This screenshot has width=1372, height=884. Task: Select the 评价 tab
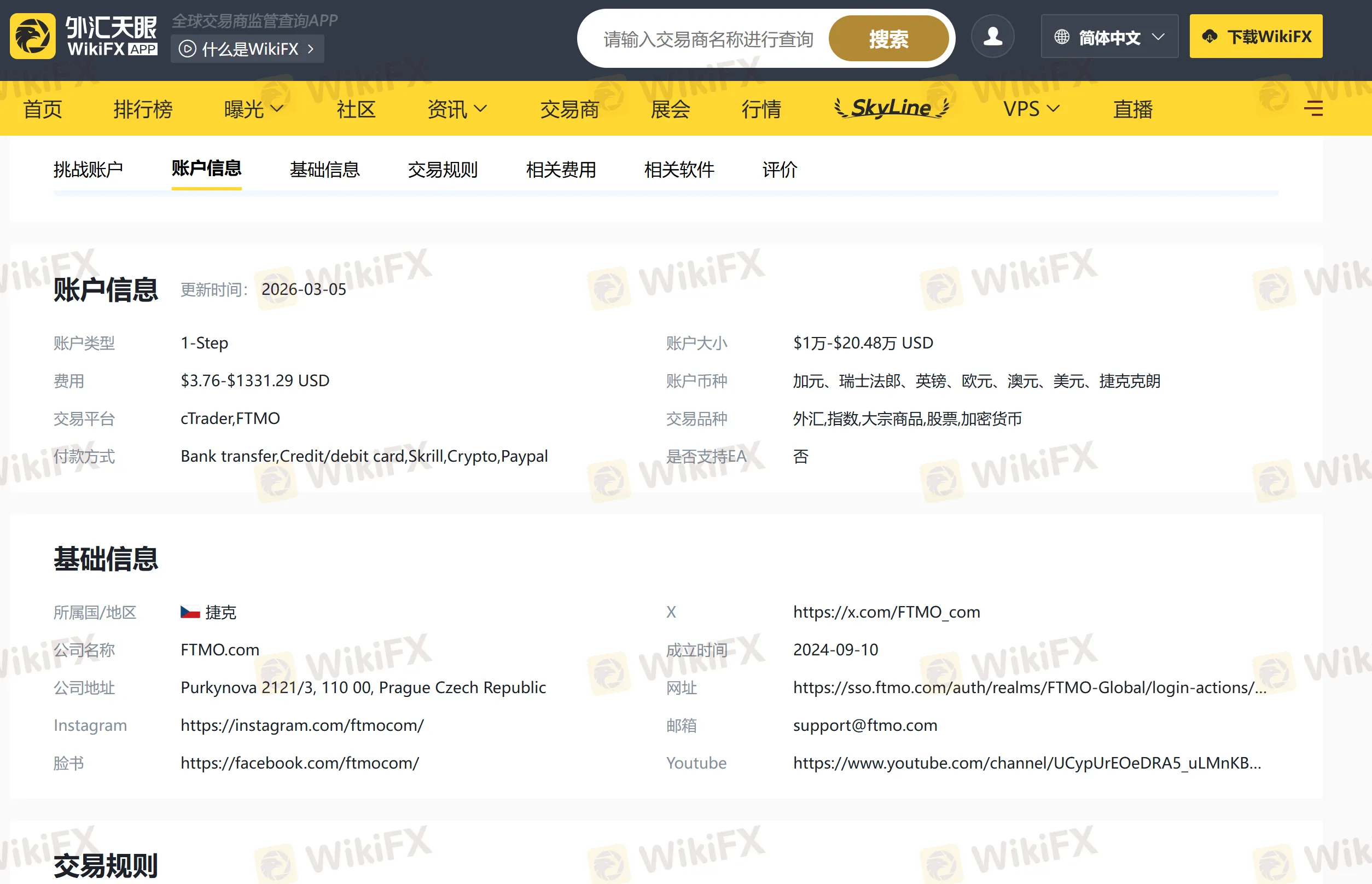[x=779, y=170]
